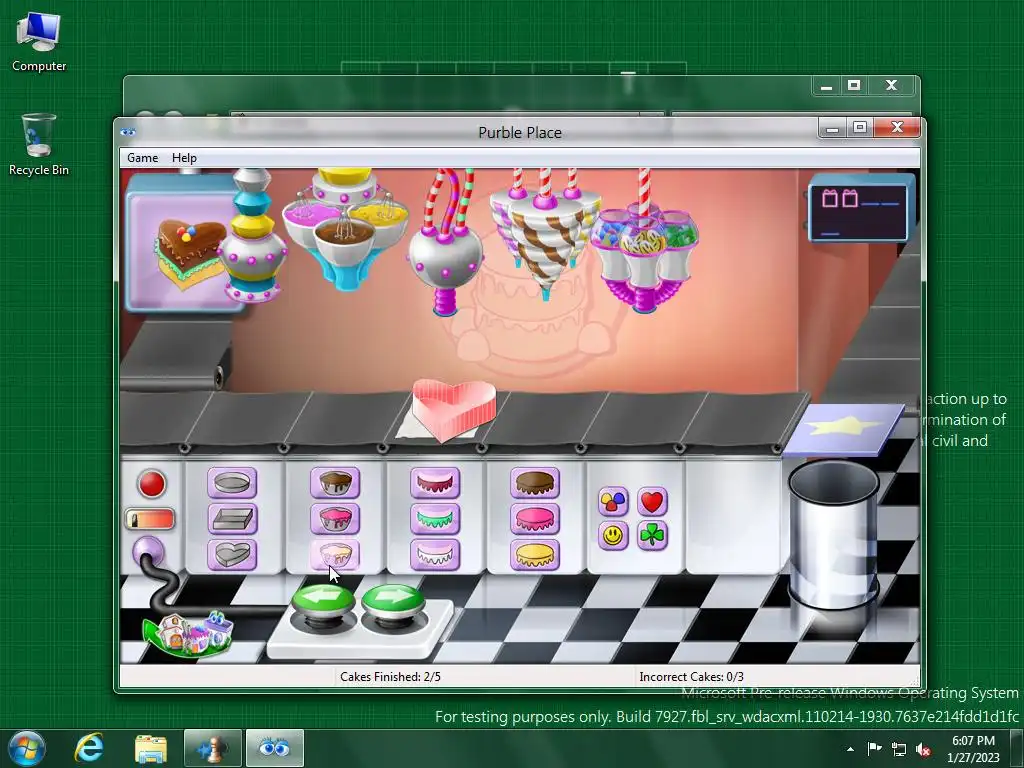Click the purple plug knob
The width and height of the screenshot is (1024, 768).
[x=148, y=552]
